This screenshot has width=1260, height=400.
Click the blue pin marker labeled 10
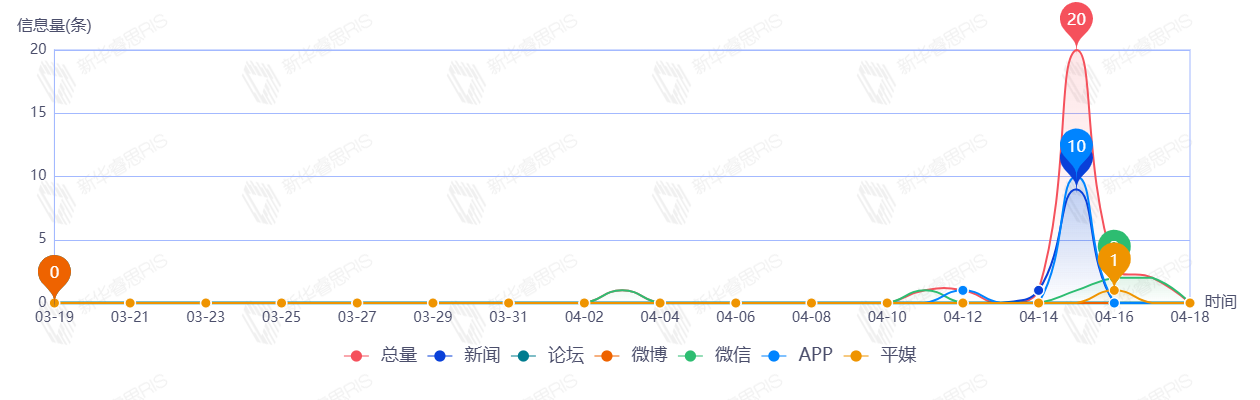click(1076, 147)
